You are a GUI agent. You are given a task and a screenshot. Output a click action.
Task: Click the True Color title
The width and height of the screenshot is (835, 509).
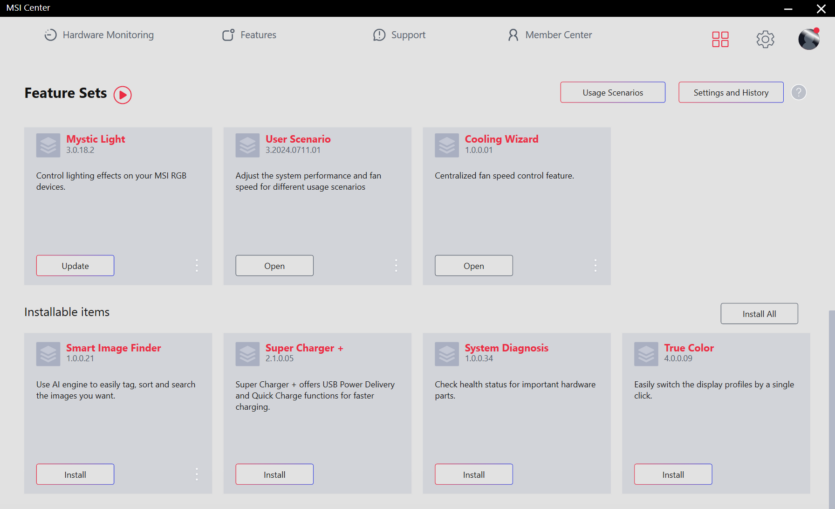tap(689, 348)
